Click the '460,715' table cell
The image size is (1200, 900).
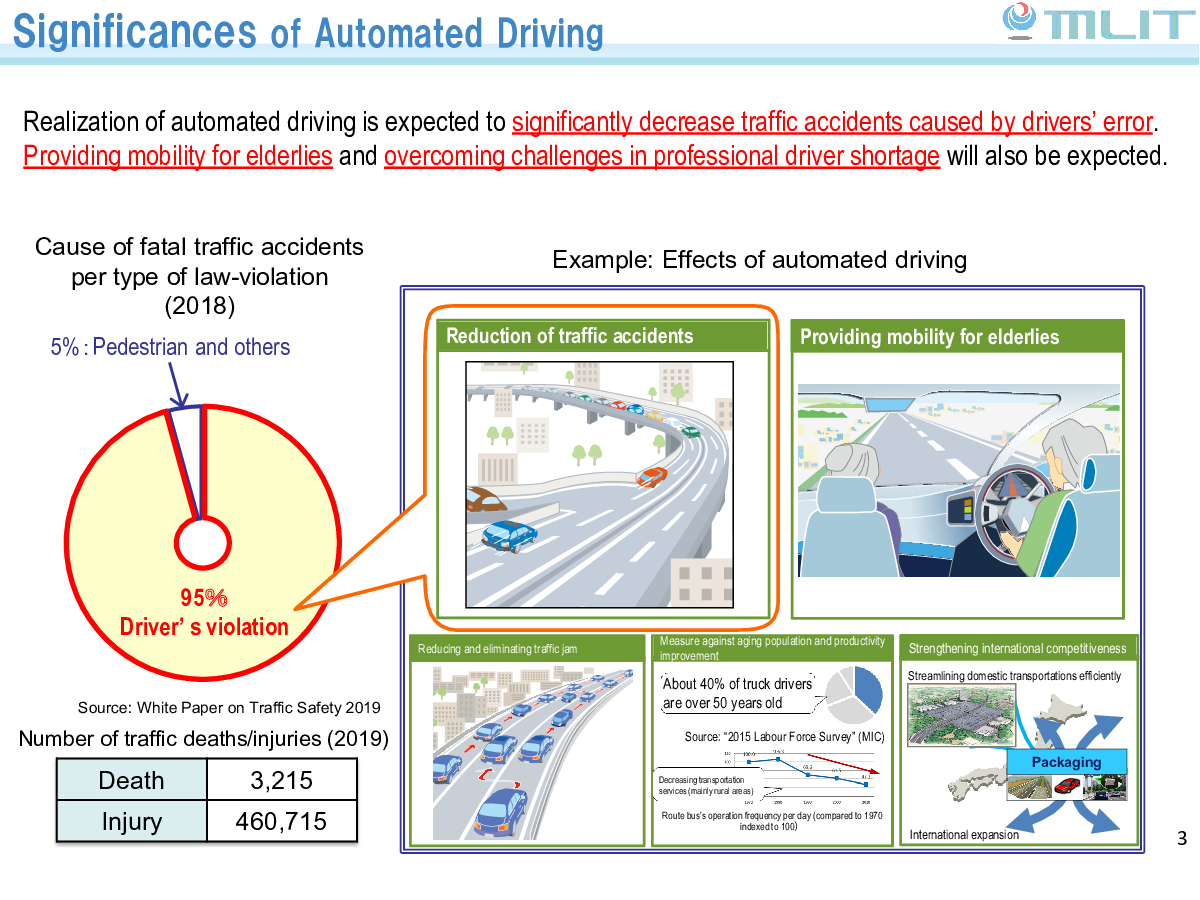(x=281, y=821)
